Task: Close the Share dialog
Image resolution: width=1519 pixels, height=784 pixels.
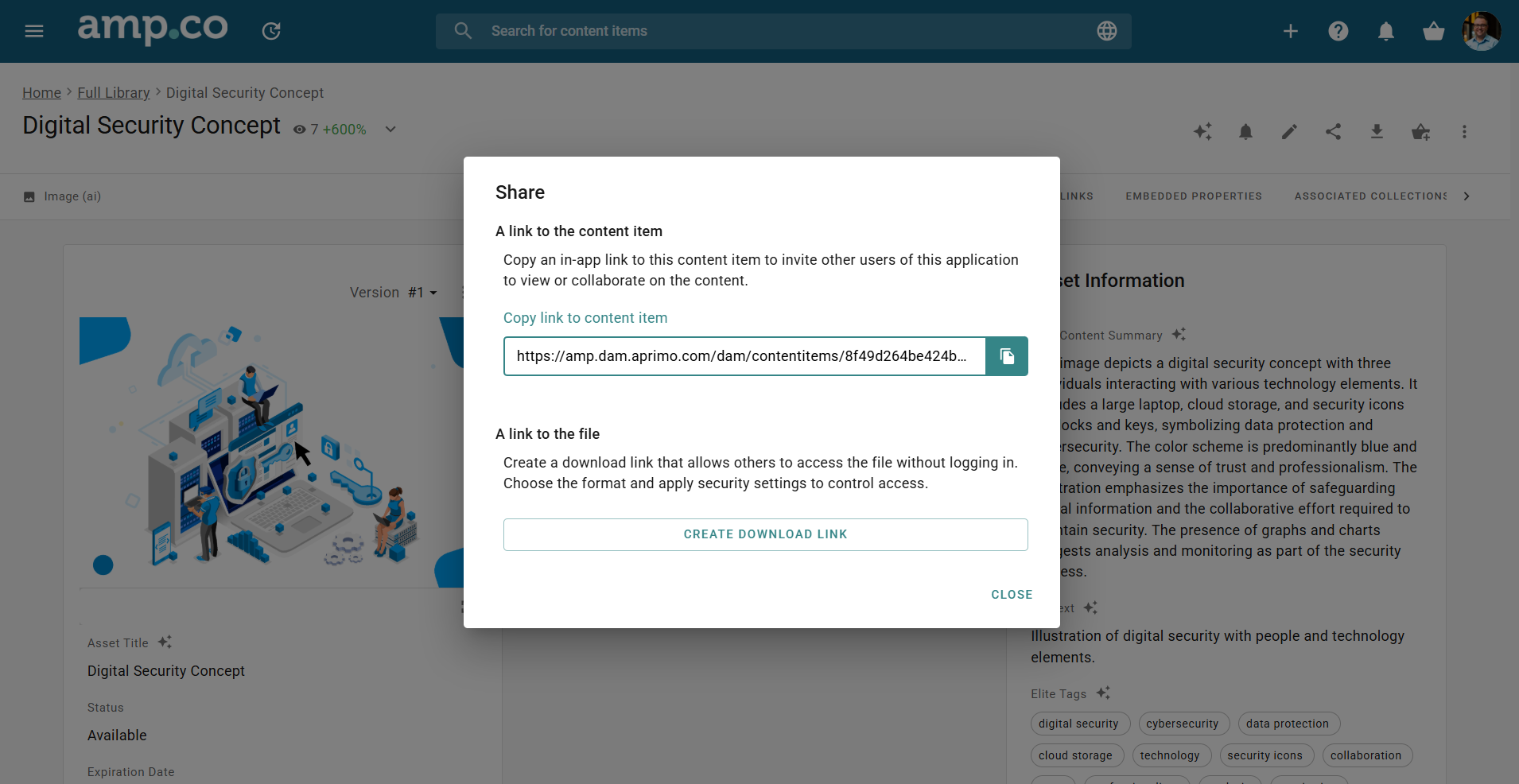Action: tap(1012, 595)
